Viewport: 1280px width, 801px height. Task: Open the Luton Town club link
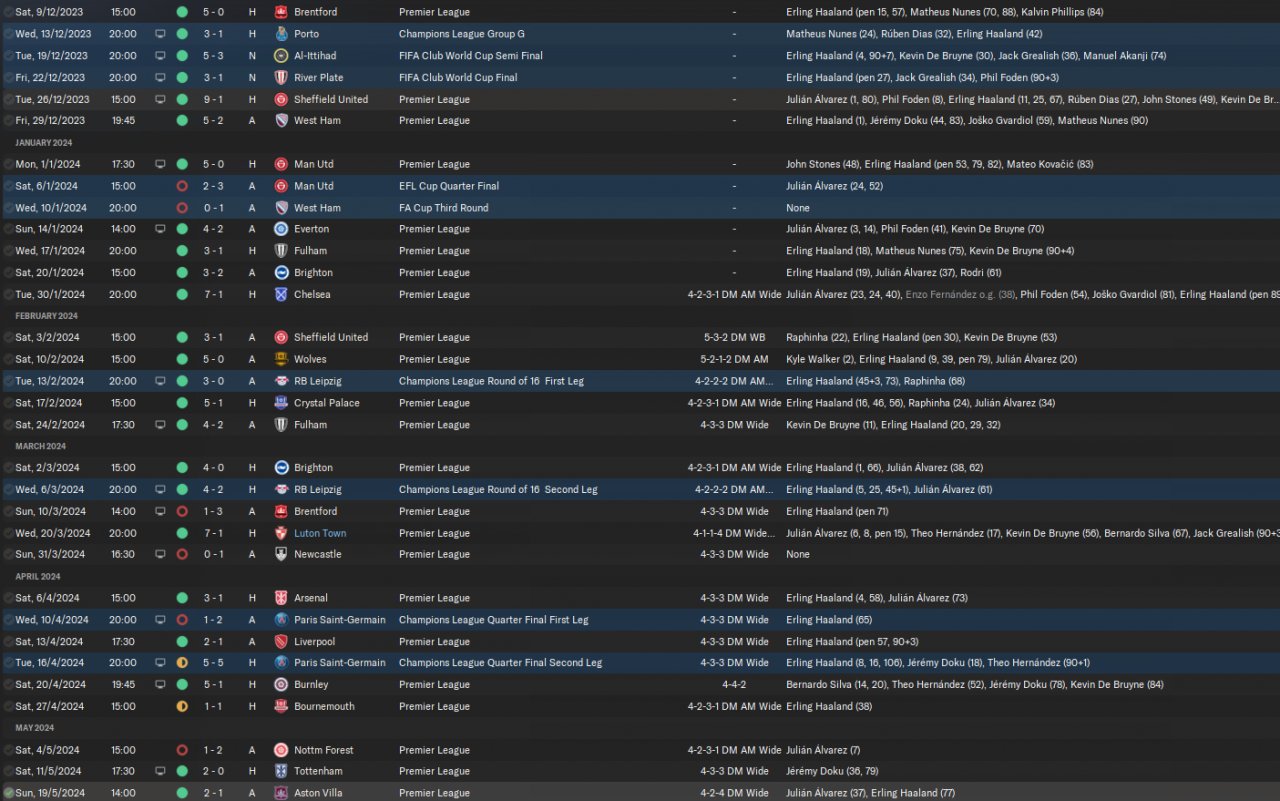pos(320,533)
